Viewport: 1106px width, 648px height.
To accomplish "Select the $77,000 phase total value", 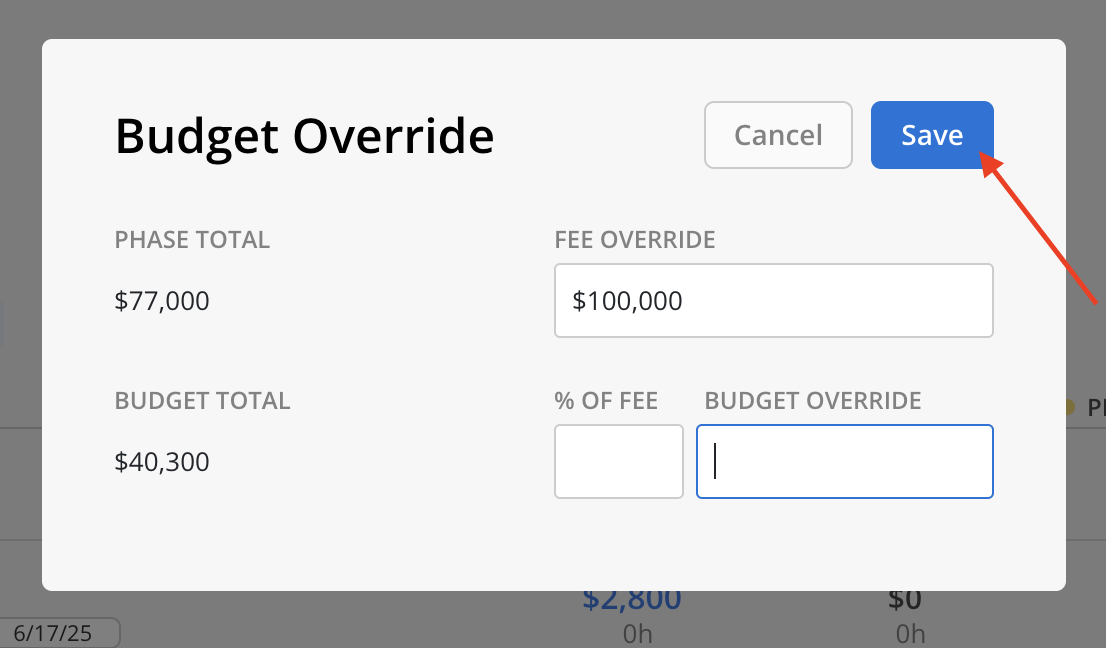I will (x=162, y=301).
